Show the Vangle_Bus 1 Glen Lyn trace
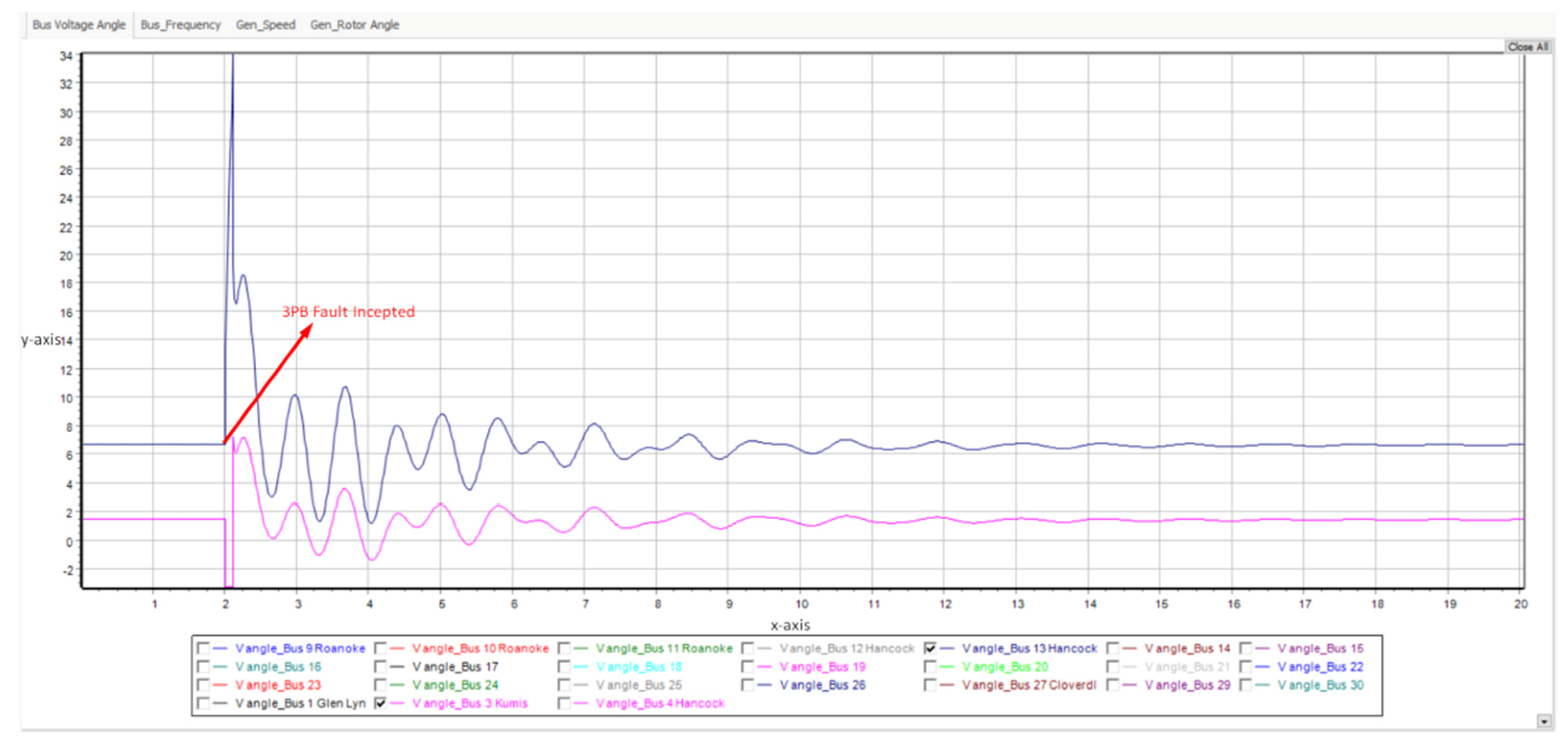 pos(203,703)
